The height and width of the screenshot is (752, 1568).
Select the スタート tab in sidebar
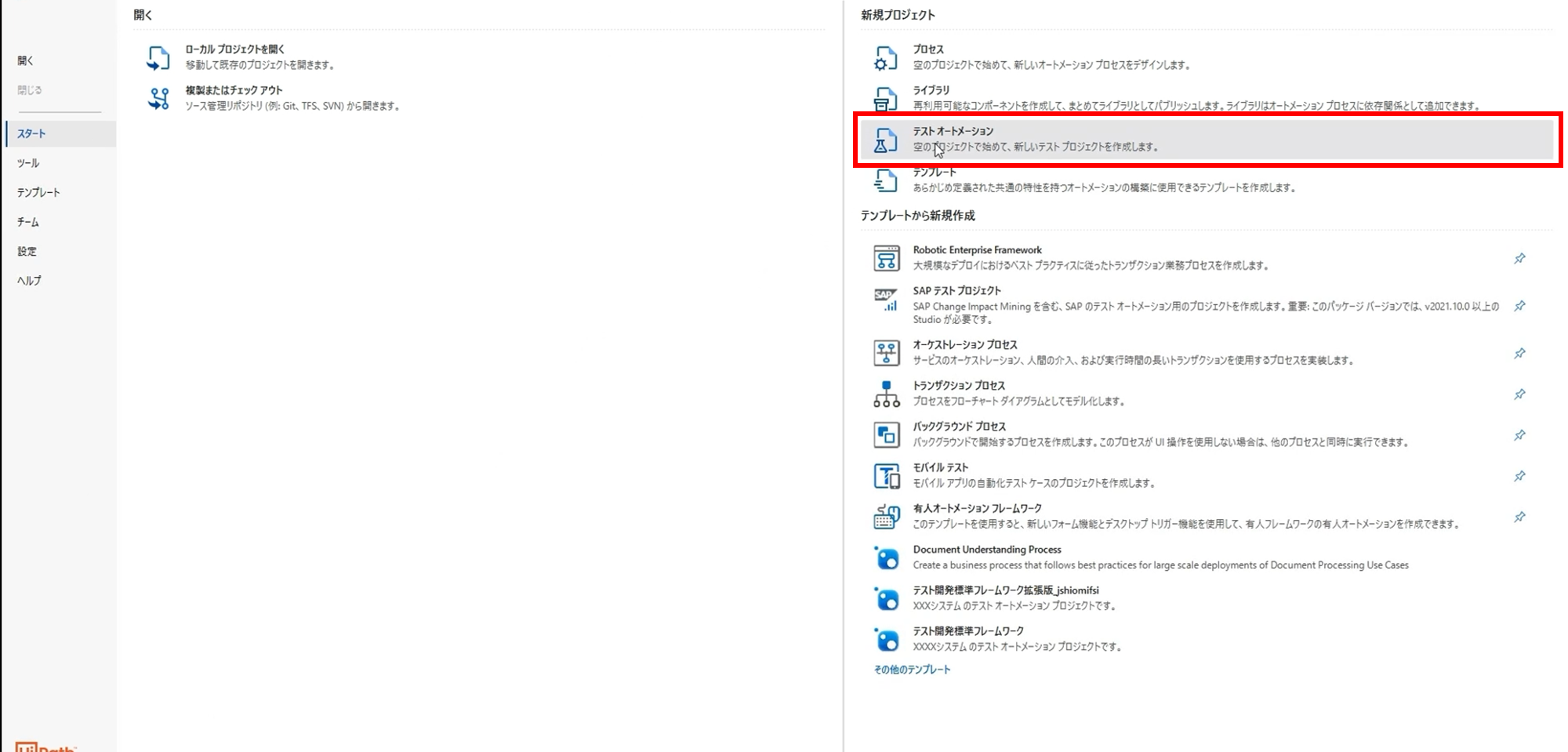point(60,133)
